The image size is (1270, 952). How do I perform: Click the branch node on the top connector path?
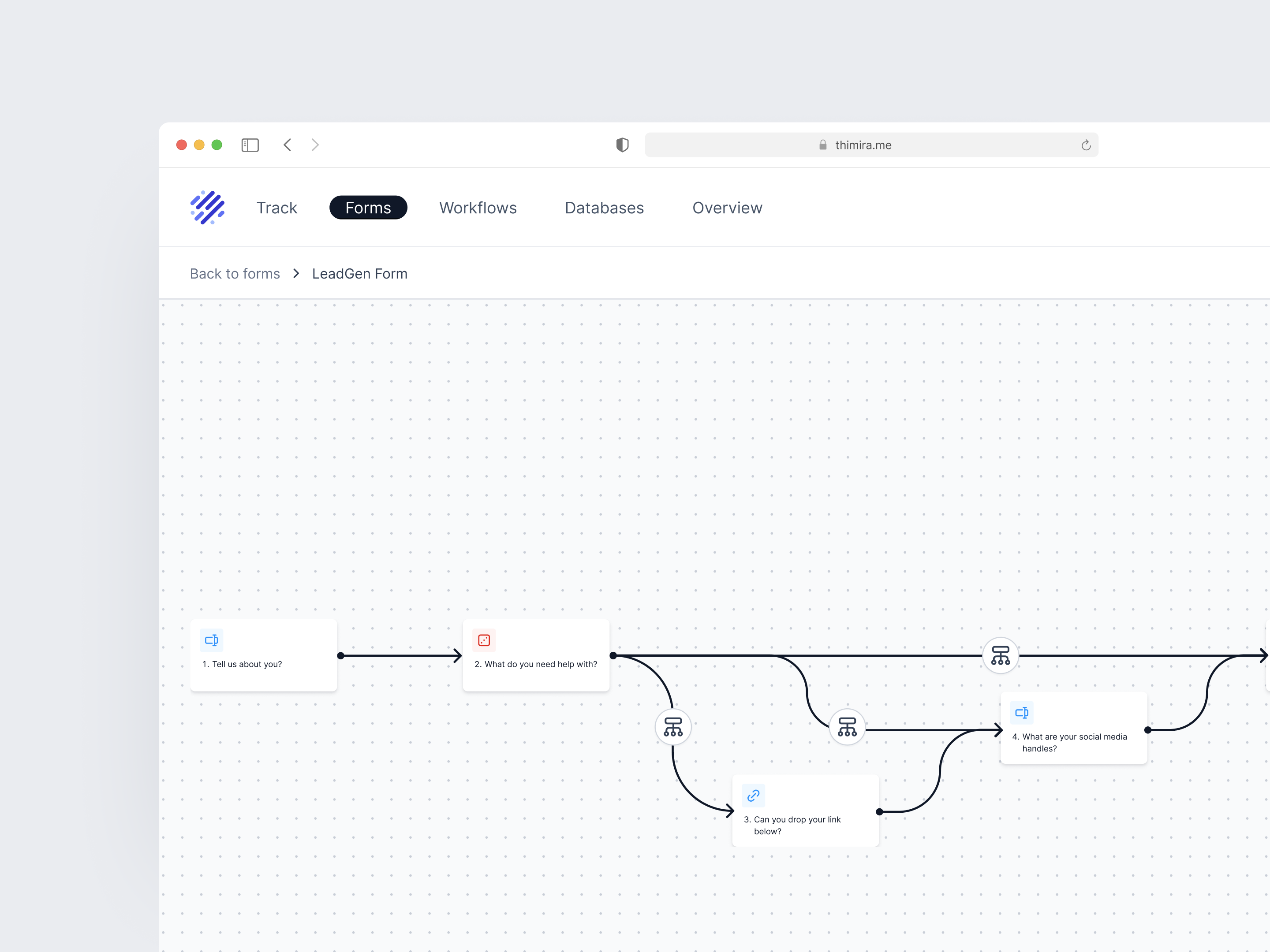click(x=1000, y=655)
